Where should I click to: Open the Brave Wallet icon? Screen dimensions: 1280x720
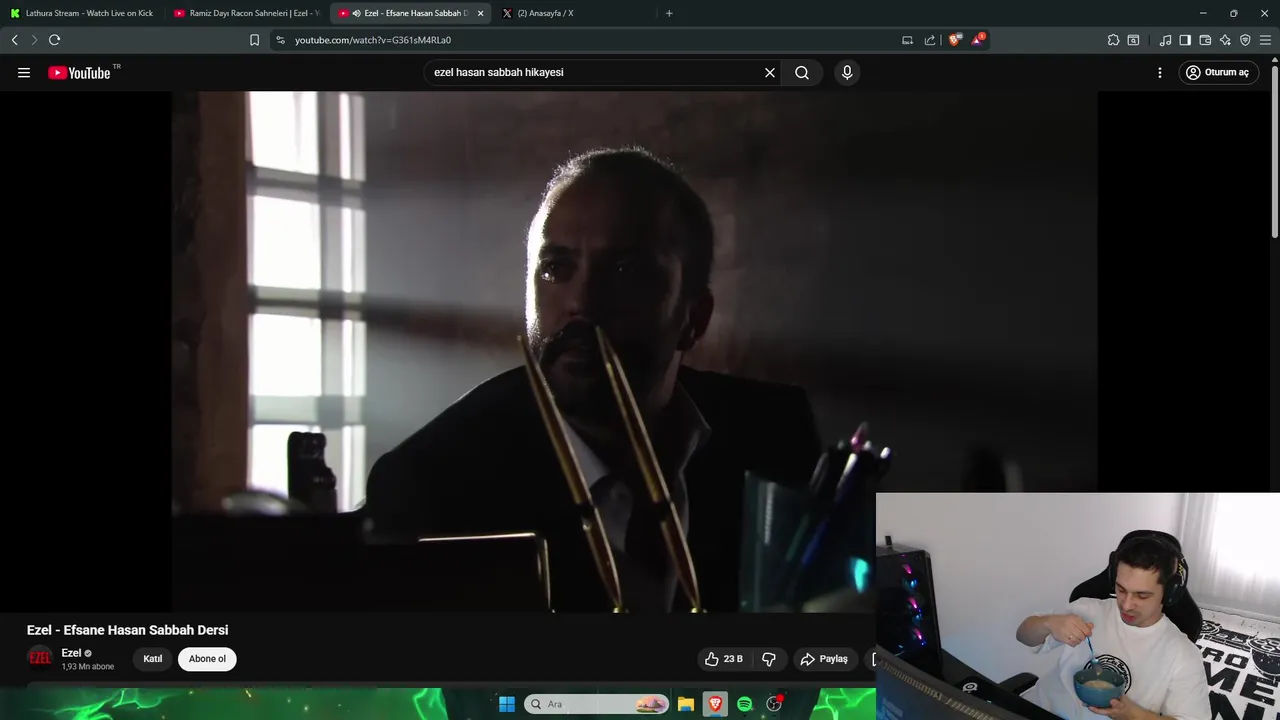1205,40
